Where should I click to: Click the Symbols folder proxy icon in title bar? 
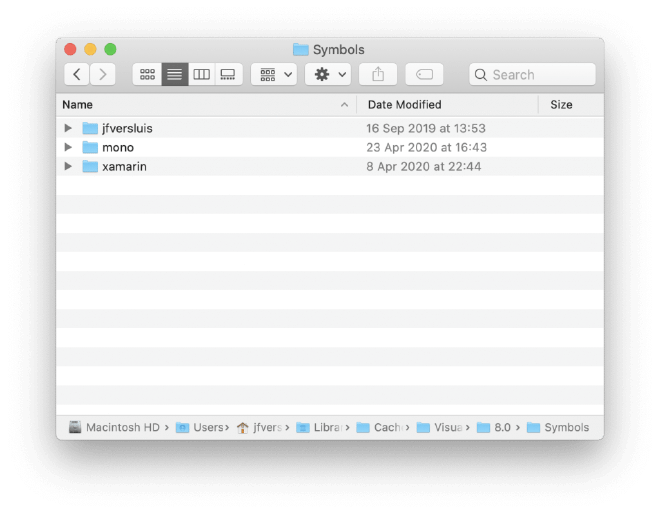click(301, 50)
